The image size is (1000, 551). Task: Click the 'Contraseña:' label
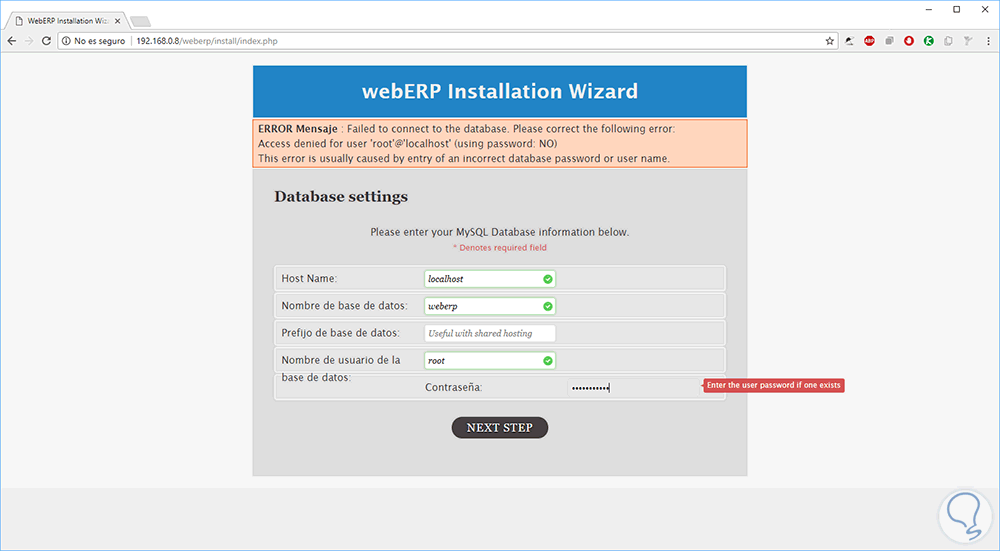453,387
